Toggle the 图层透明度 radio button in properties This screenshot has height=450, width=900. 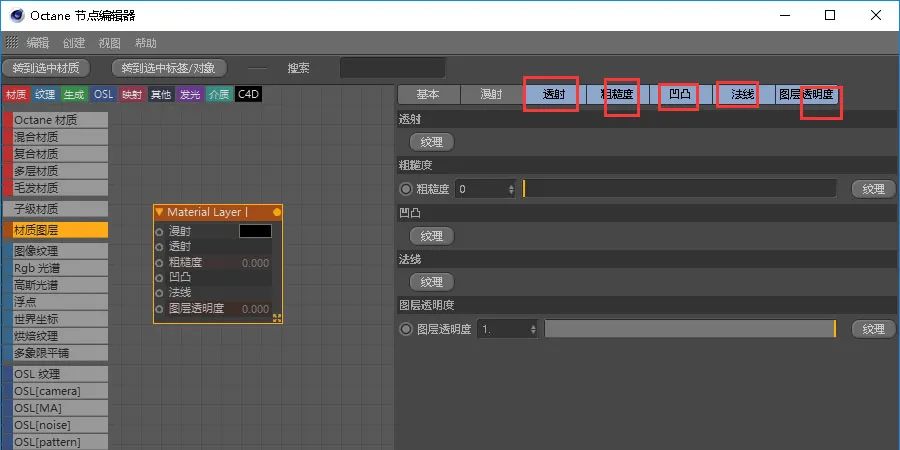(406, 329)
